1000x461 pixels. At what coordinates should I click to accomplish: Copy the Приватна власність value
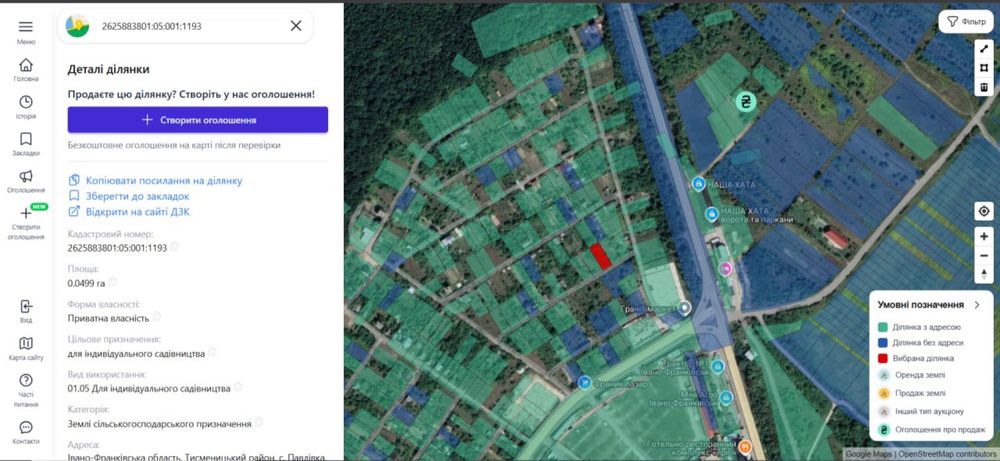[156, 317]
